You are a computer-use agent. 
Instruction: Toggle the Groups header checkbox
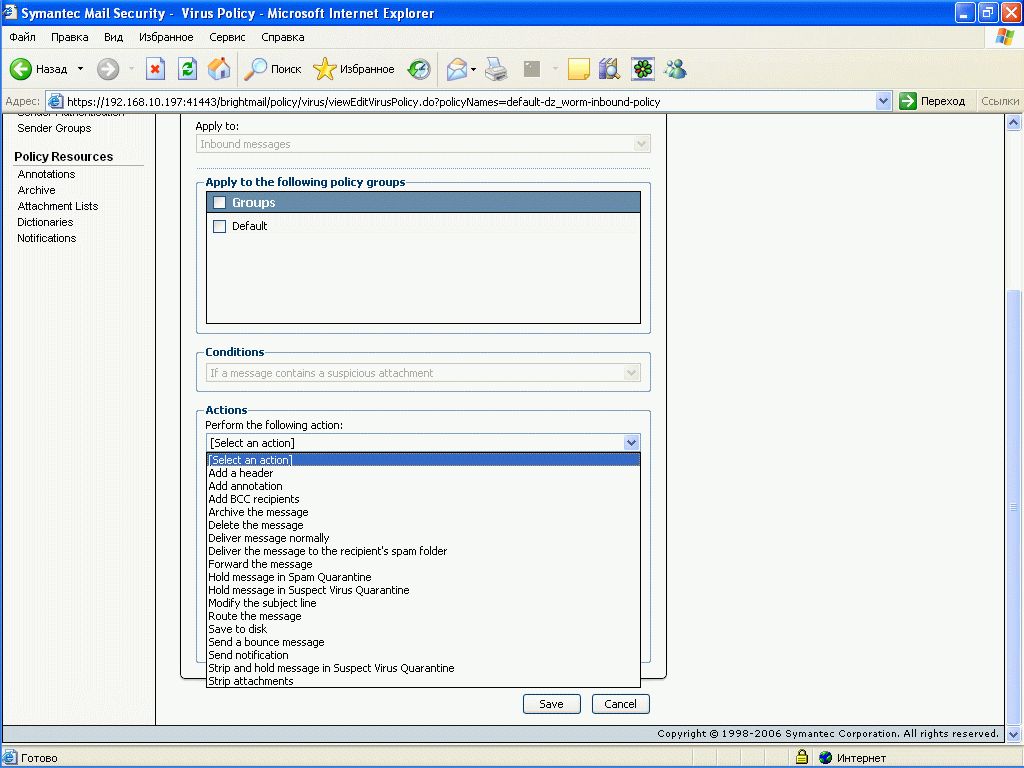click(x=219, y=202)
